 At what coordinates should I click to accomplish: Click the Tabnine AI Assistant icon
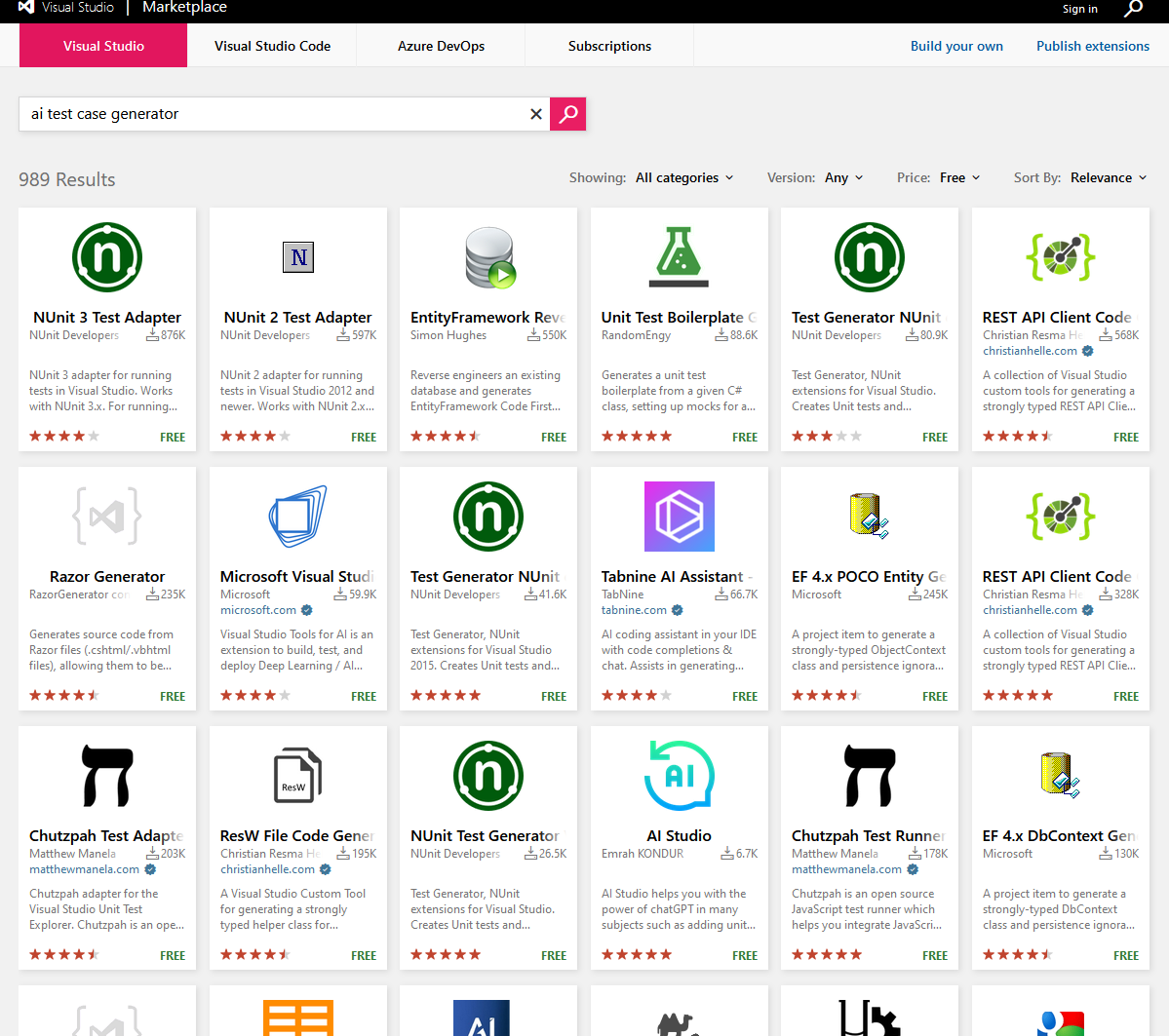(679, 517)
